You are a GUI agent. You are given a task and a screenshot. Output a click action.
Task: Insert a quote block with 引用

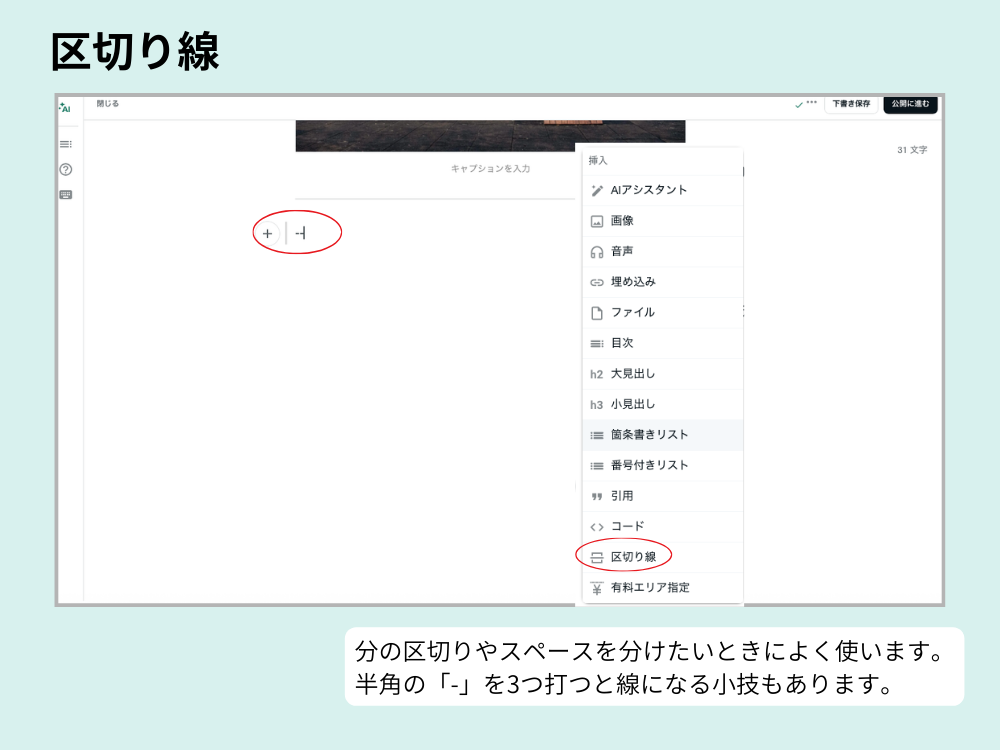tap(622, 495)
